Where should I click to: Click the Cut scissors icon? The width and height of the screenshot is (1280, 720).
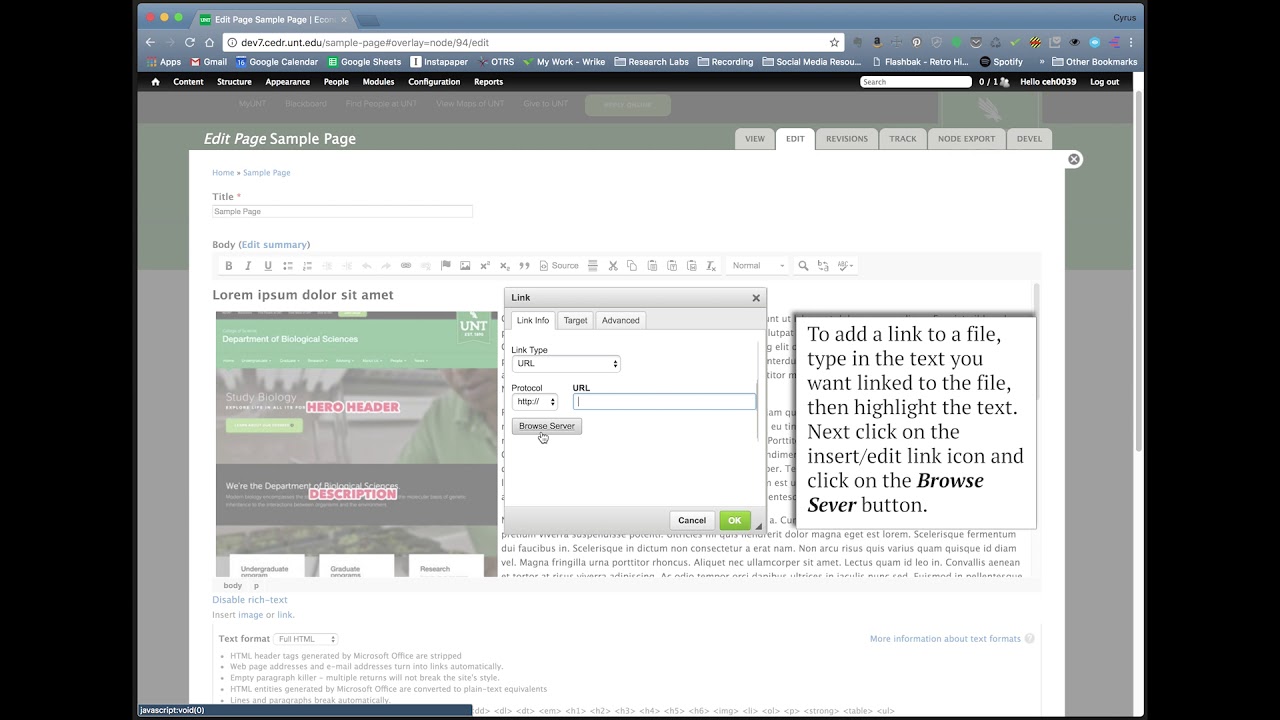click(x=613, y=266)
